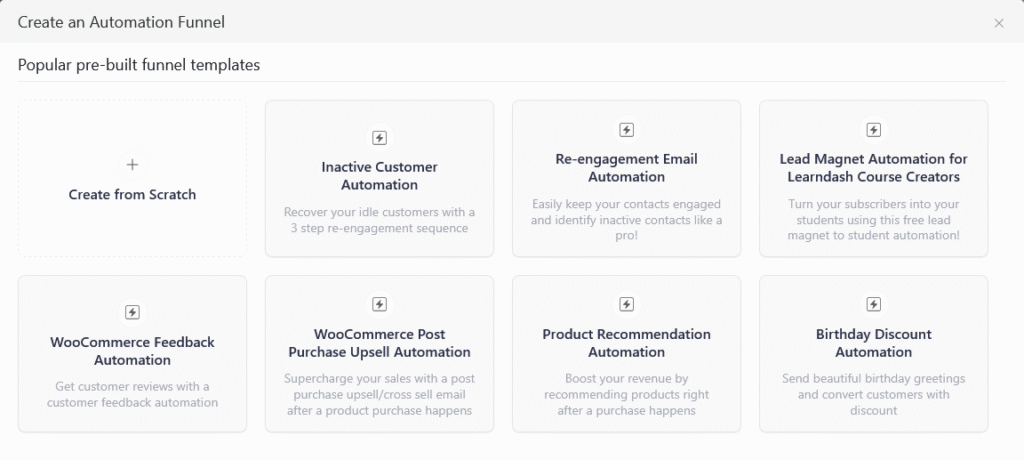Pick Lead Magnet Automation for Learndash title
The height and width of the screenshot is (460, 1024).
873,168
